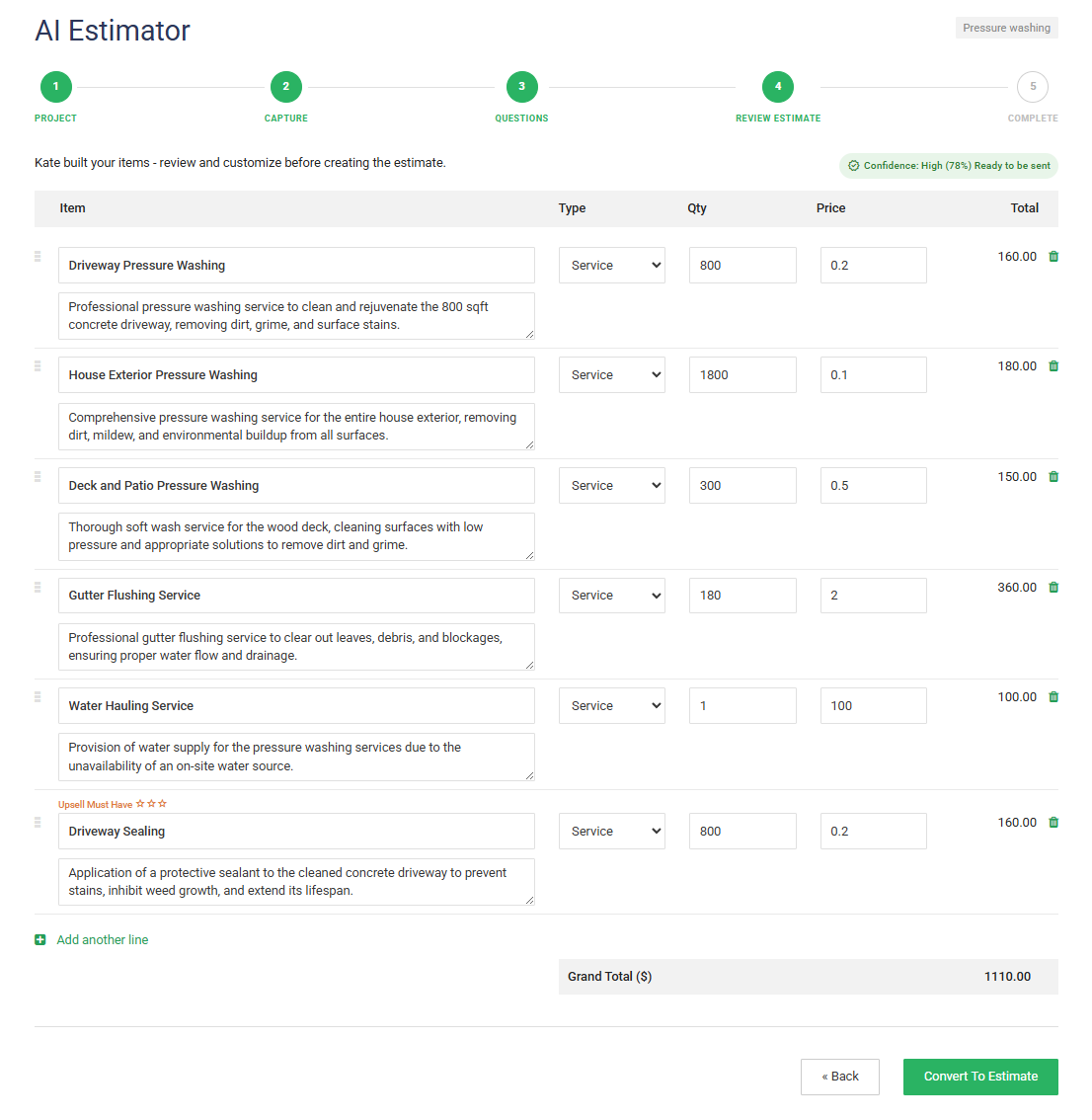This screenshot has width=1092, height=1120.
Task: Click trash icon for House Exterior Pressure Washing
Action: coord(1053,366)
